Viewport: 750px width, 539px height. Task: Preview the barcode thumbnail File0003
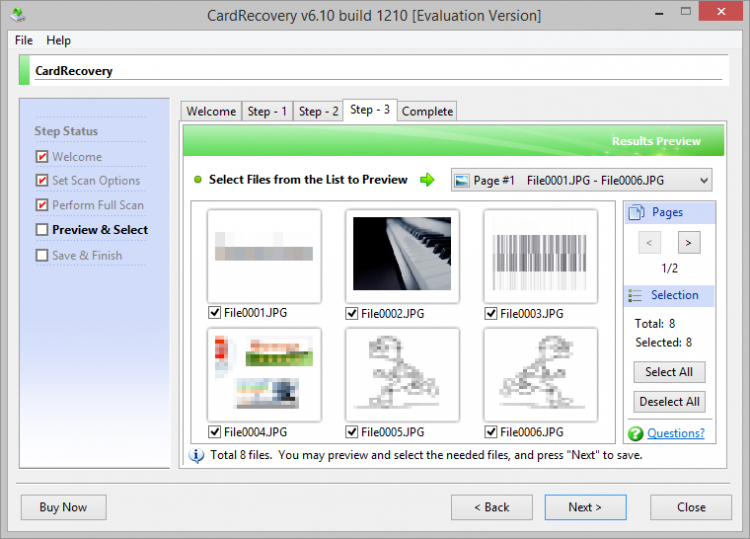pyautogui.click(x=540, y=256)
